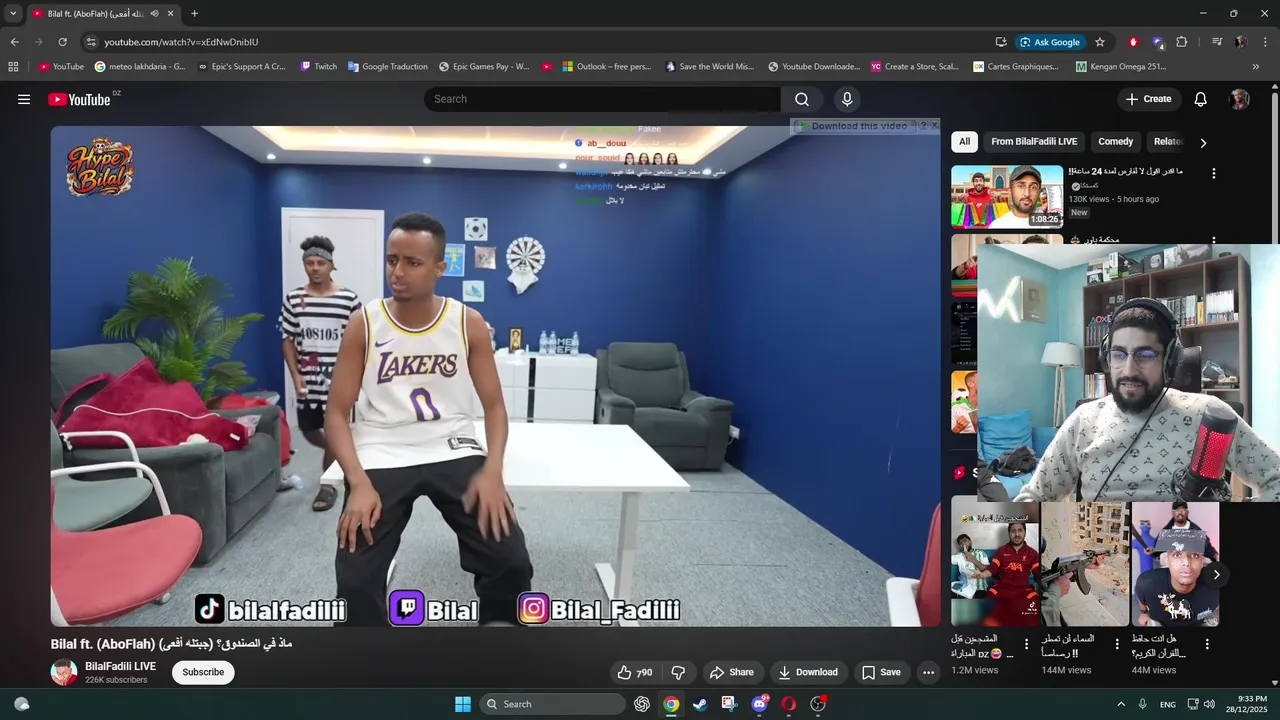Click the Chrome address bar URL

[181, 42]
